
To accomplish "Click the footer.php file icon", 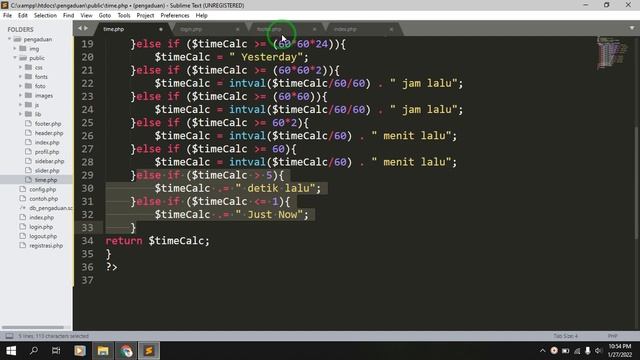I will pos(28,123).
